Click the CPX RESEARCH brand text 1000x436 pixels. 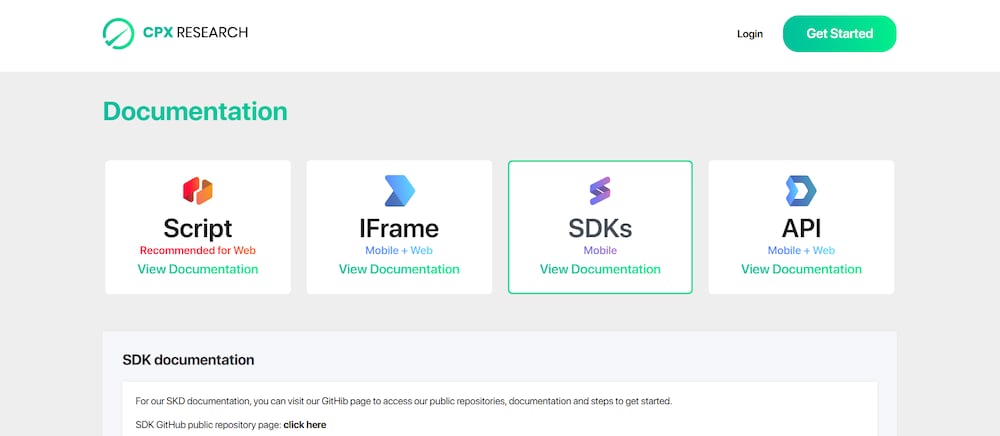195,33
